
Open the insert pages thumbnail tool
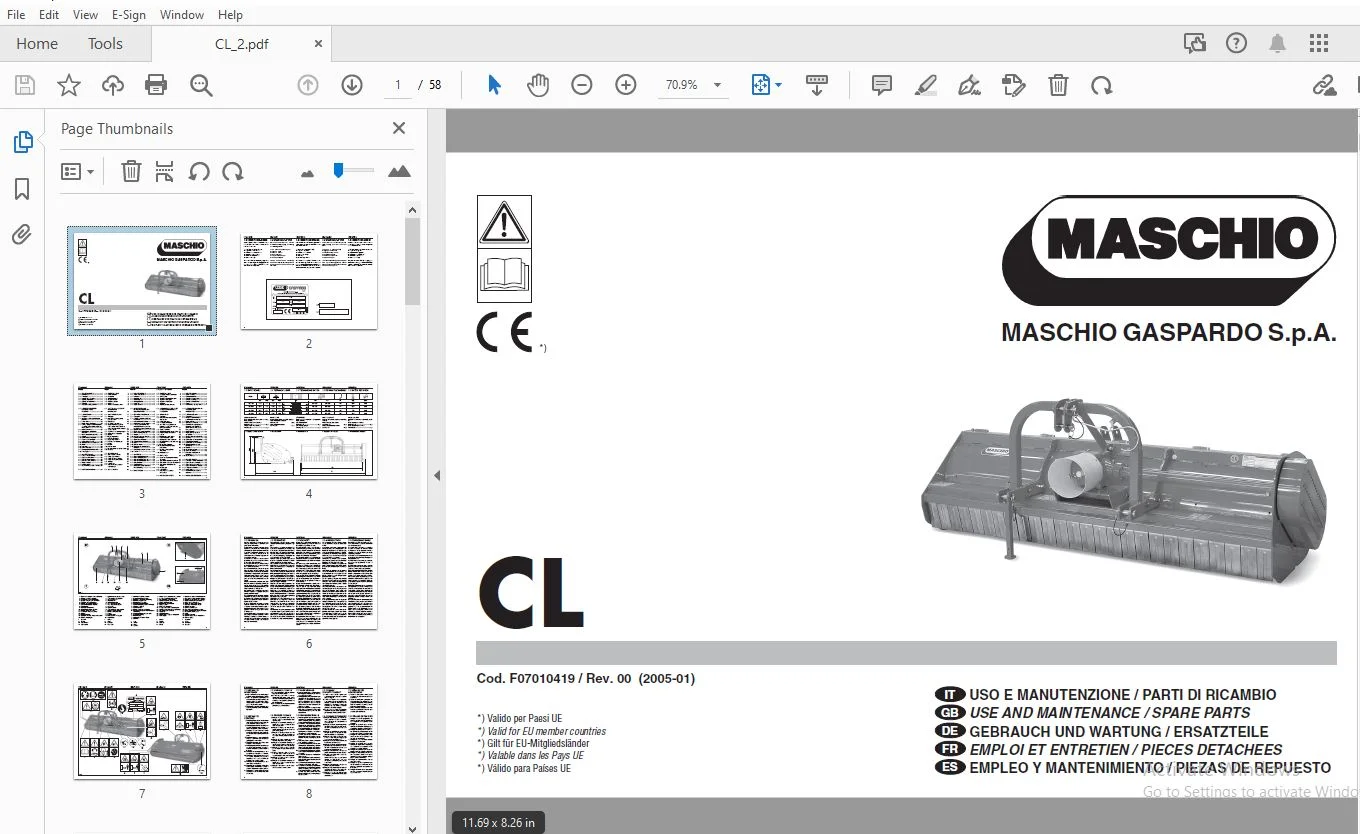165,172
